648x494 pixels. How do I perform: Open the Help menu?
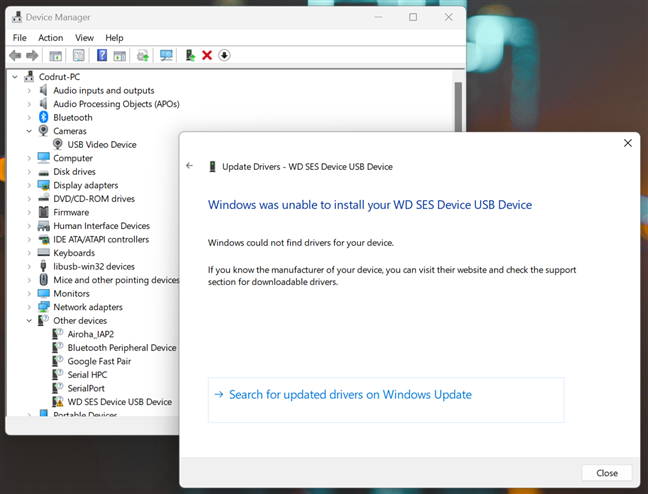tap(114, 38)
